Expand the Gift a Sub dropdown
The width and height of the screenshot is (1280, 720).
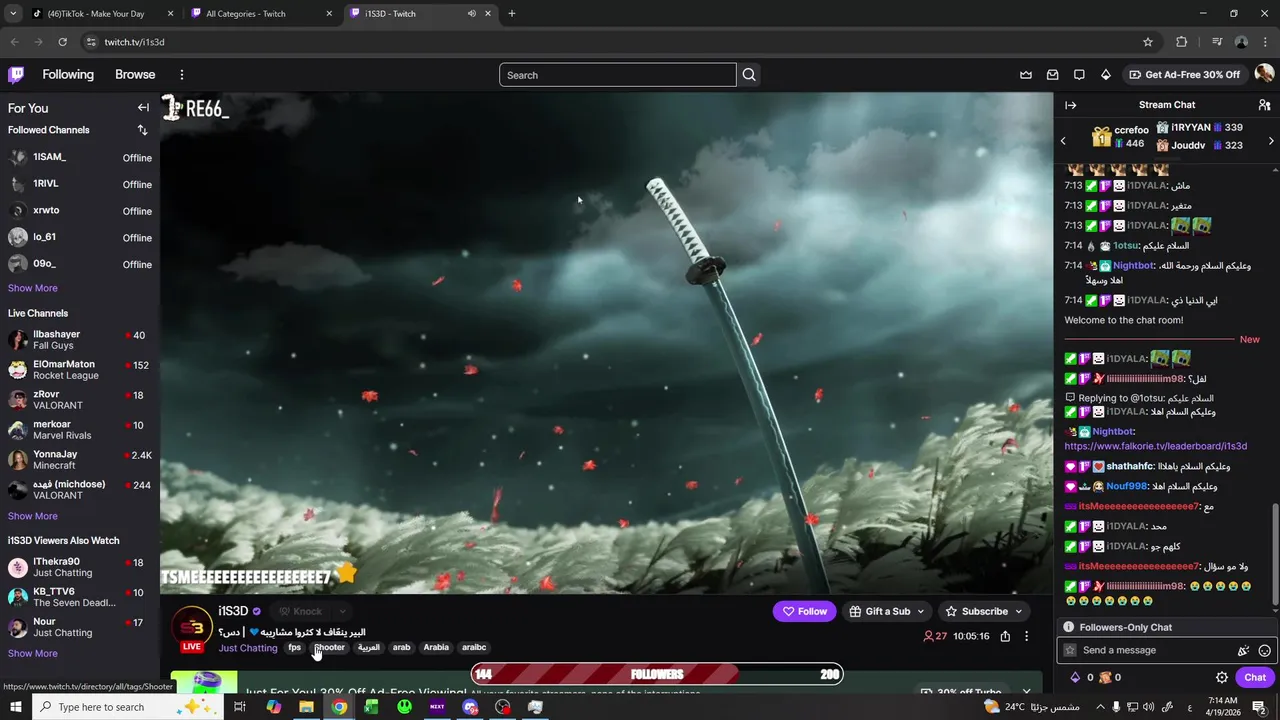pos(920,611)
